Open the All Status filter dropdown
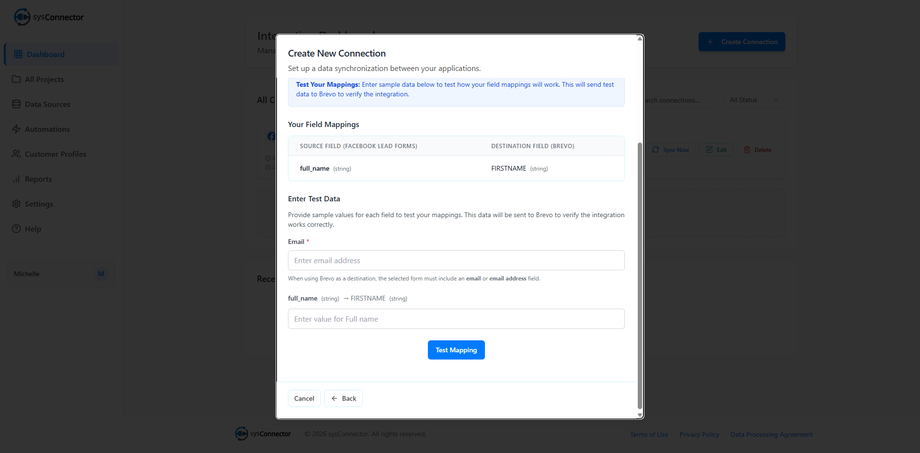This screenshot has height=453, width=920. (753, 100)
